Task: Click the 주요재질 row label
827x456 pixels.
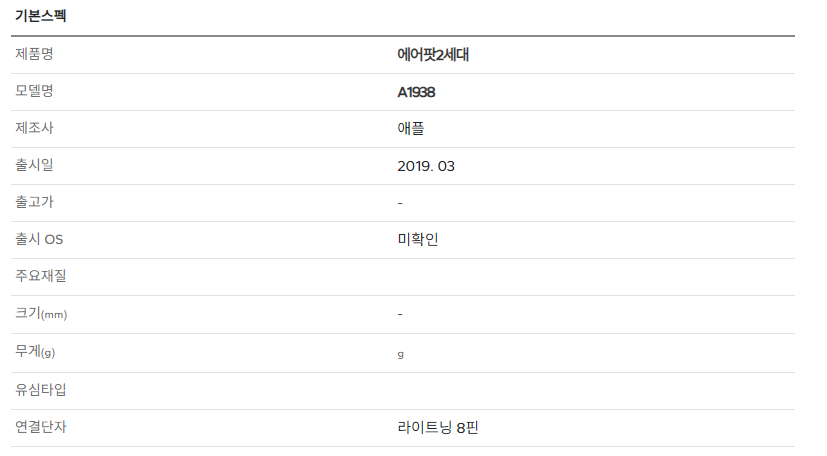Action: click(41, 275)
